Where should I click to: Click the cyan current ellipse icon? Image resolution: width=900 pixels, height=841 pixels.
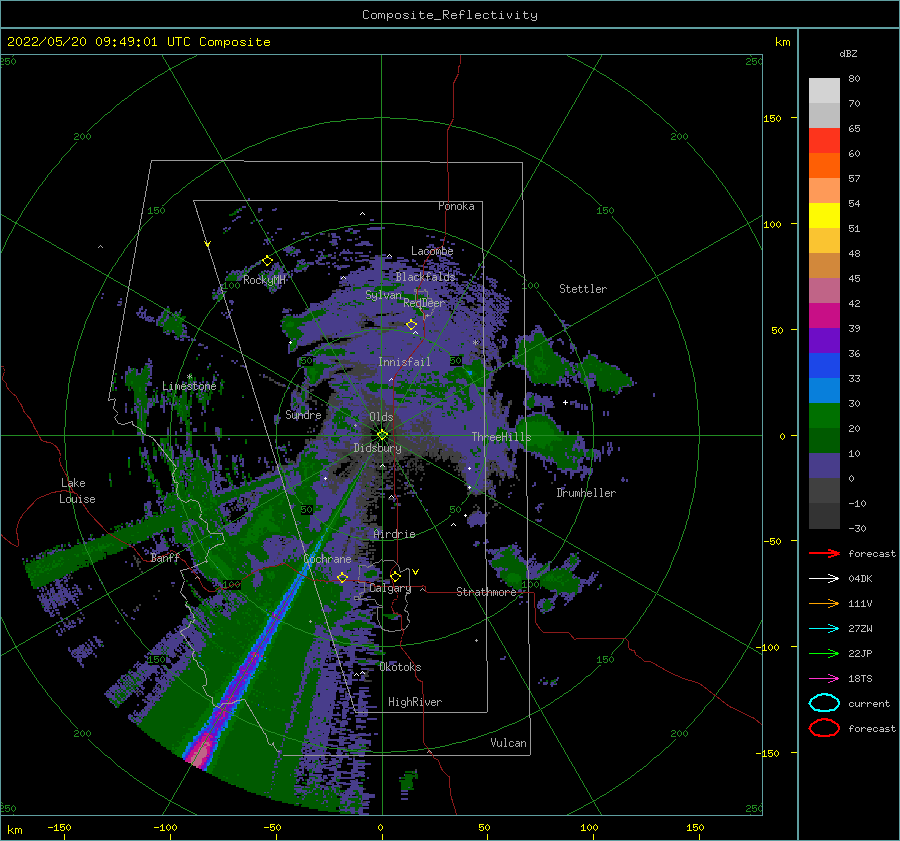[824, 703]
